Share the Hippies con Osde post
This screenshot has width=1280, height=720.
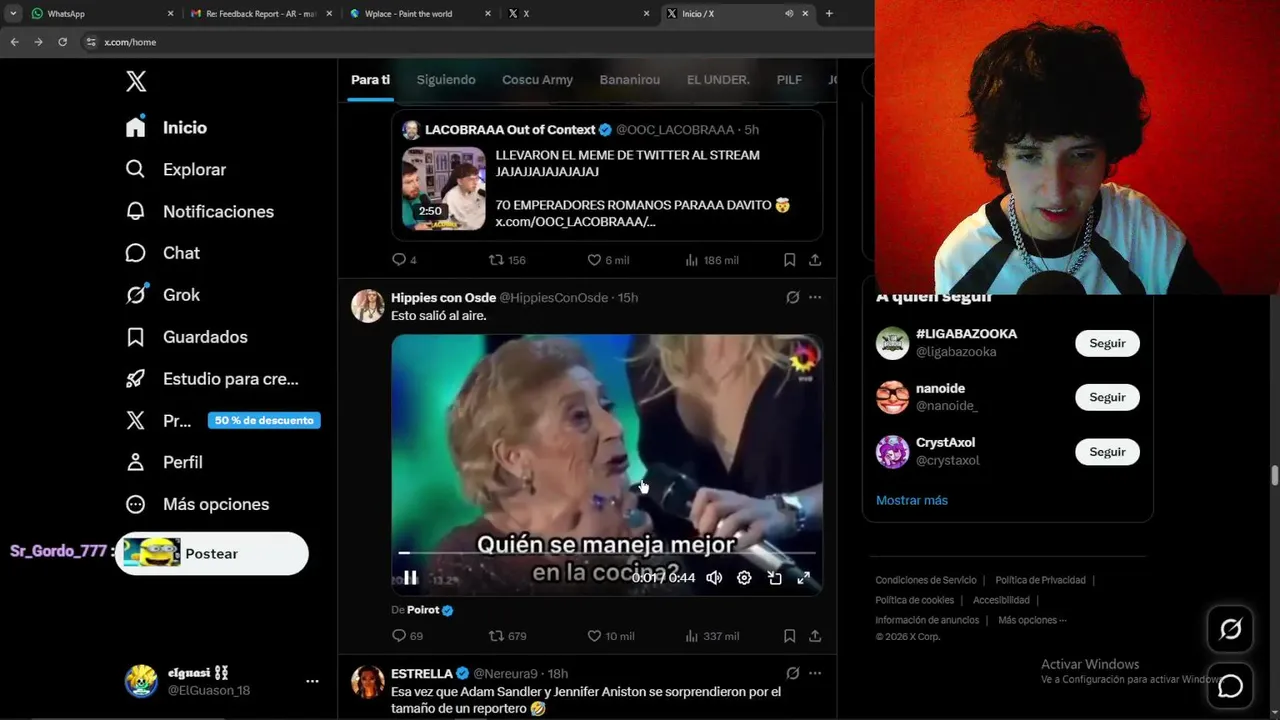(815, 636)
